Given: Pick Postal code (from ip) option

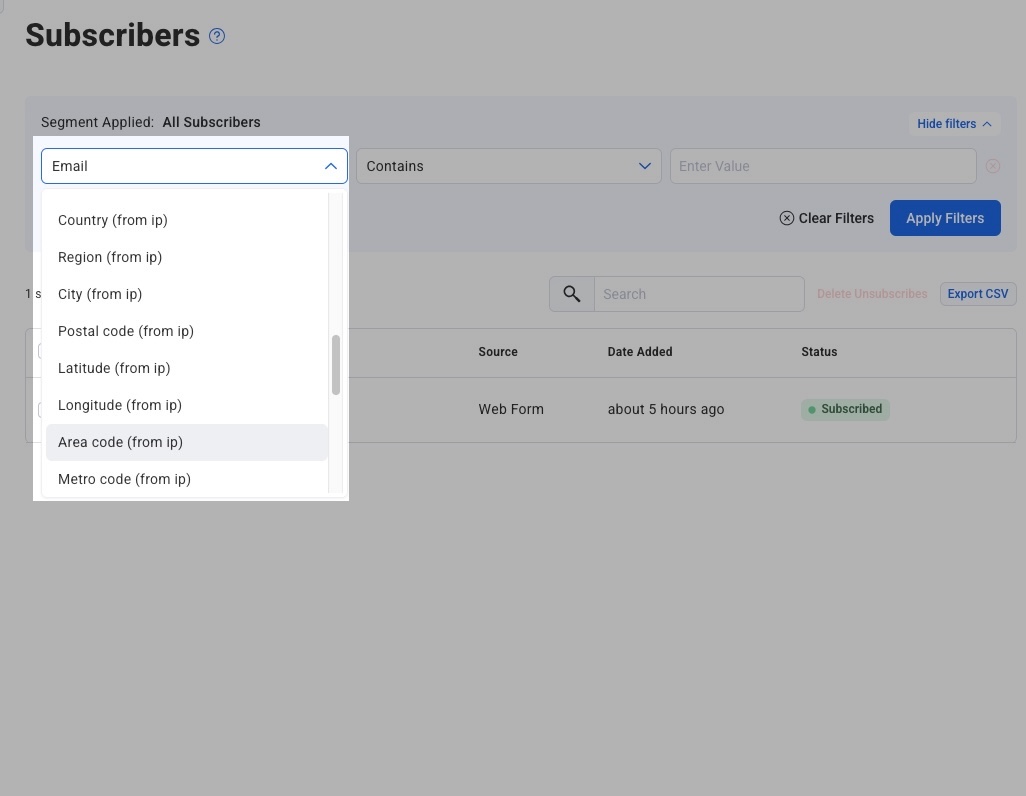Looking at the screenshot, I should pos(126,331).
